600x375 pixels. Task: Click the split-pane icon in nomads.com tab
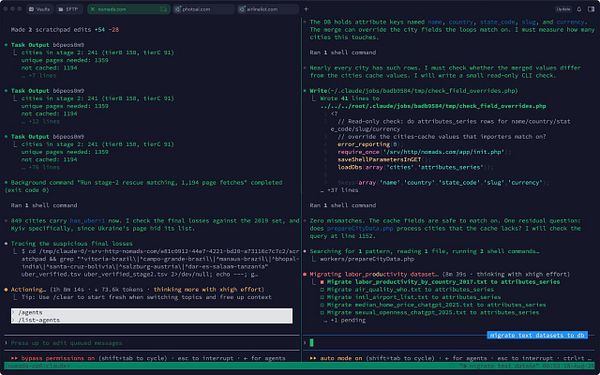pyautogui.click(x=164, y=9)
